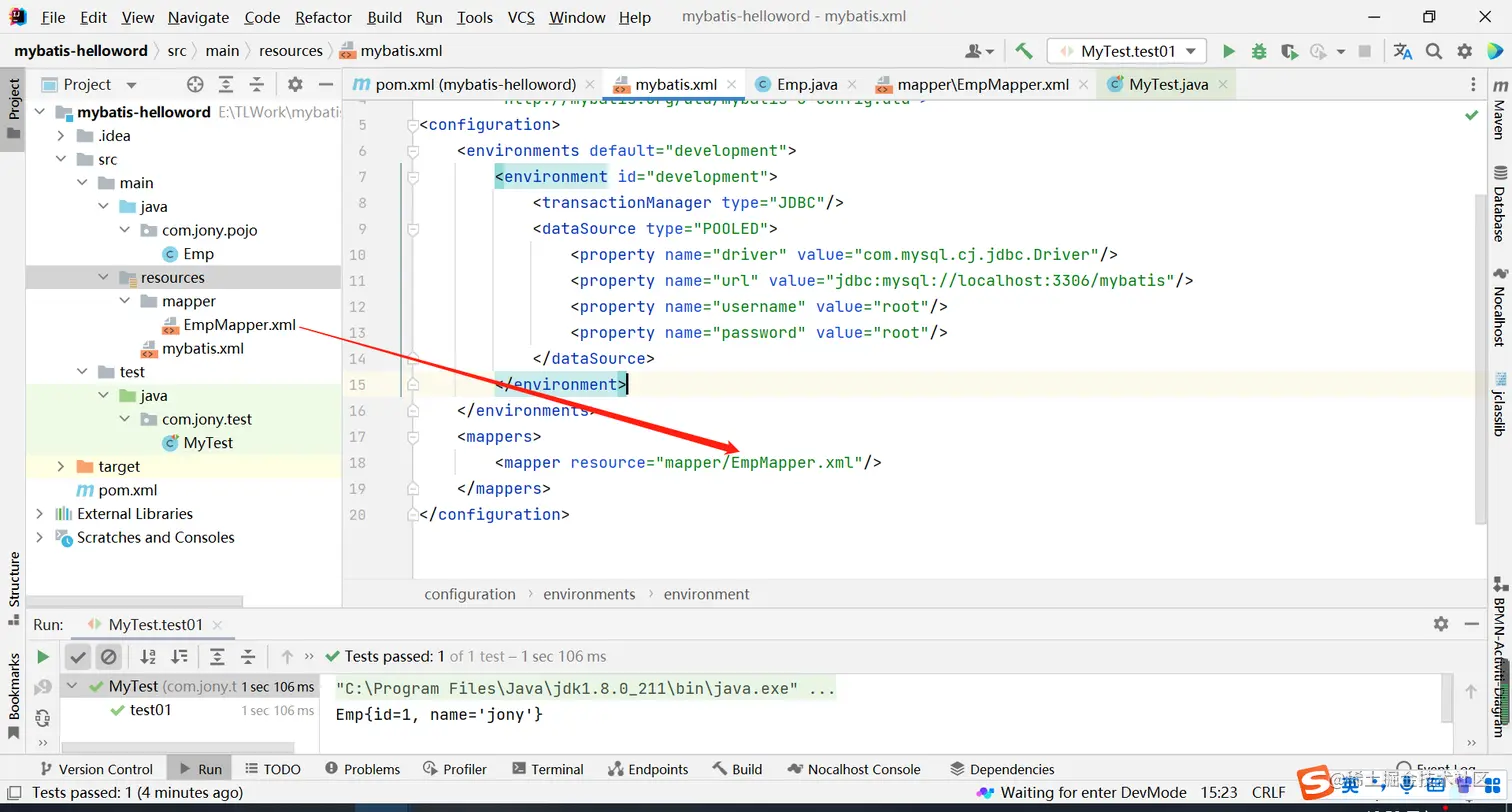1512x812 pixels.
Task: Collapse the com.jony.pojo package
Action: coord(125,231)
